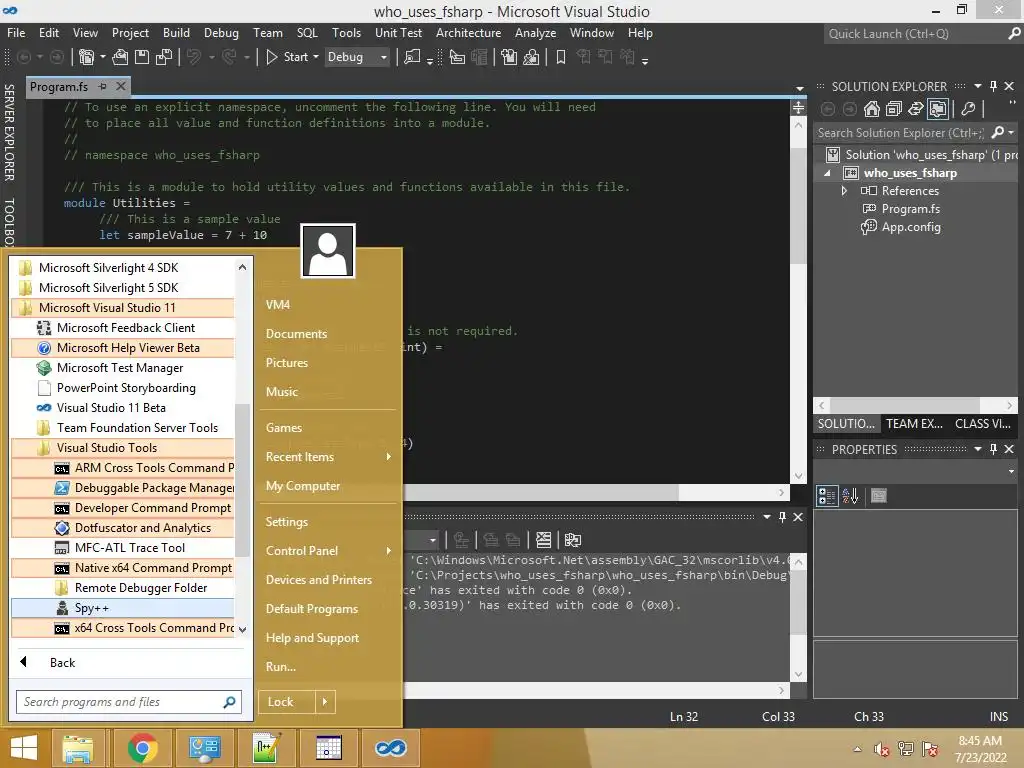Switch to the CLASS VI... tab
The width and height of the screenshot is (1024, 768).
click(x=983, y=424)
